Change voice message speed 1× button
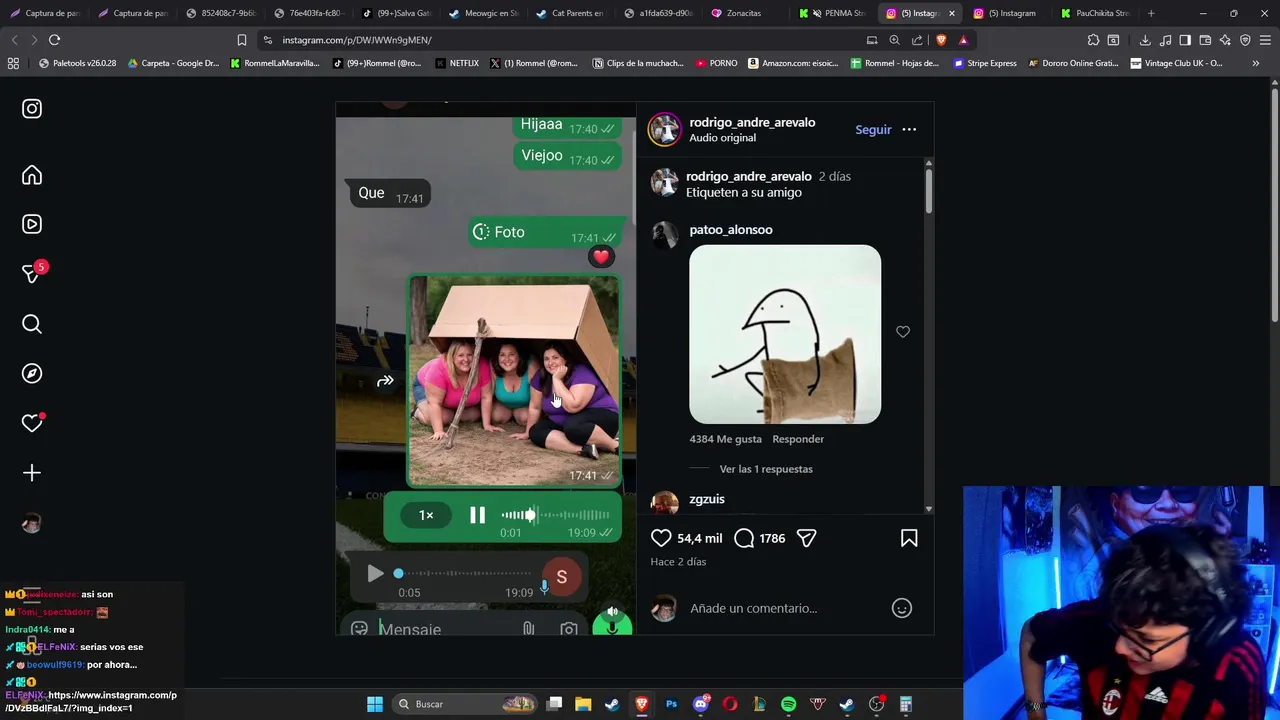 tap(426, 515)
